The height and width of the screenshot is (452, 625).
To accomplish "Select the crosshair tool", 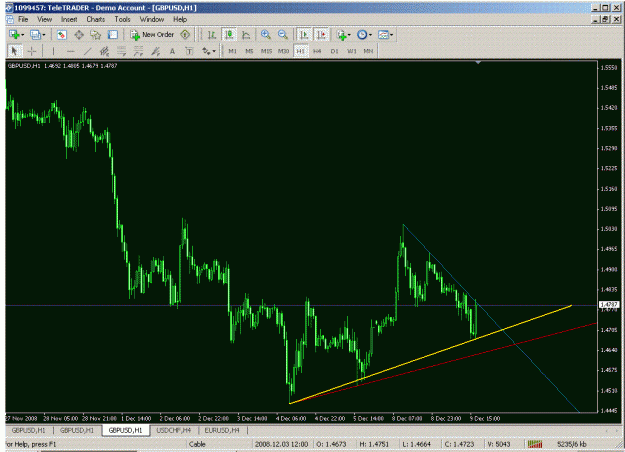I will point(32,51).
